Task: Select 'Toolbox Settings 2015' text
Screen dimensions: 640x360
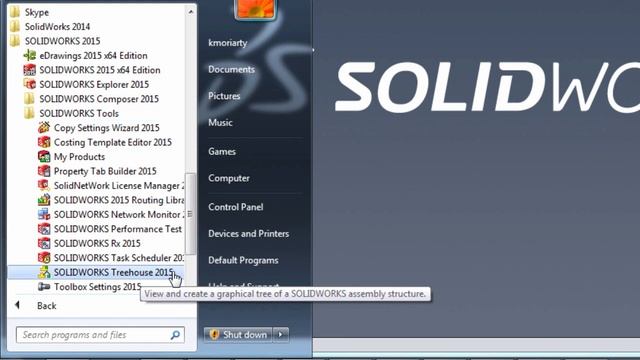Action: tap(98, 287)
